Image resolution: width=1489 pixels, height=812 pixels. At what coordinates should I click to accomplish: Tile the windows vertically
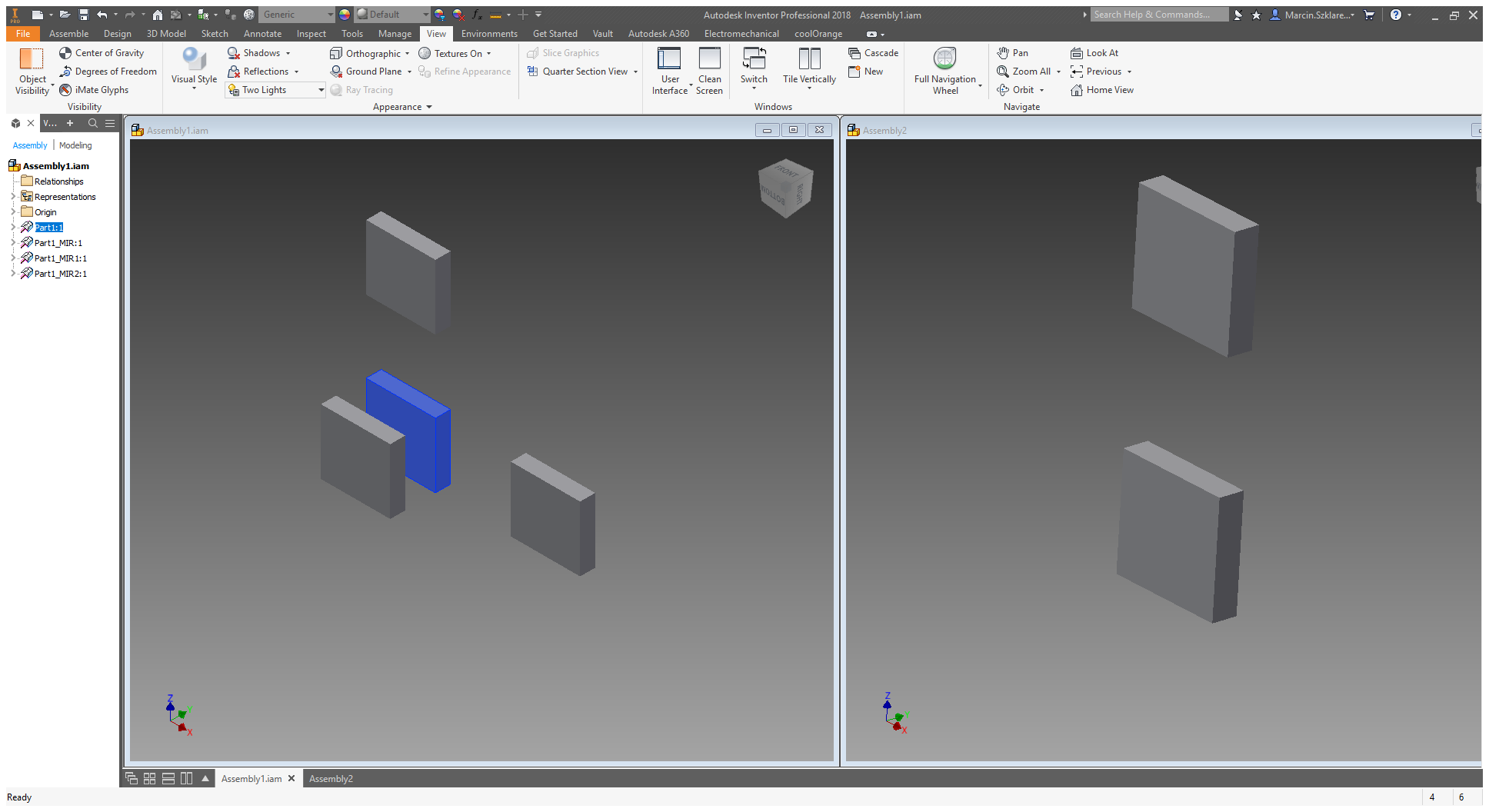click(808, 69)
